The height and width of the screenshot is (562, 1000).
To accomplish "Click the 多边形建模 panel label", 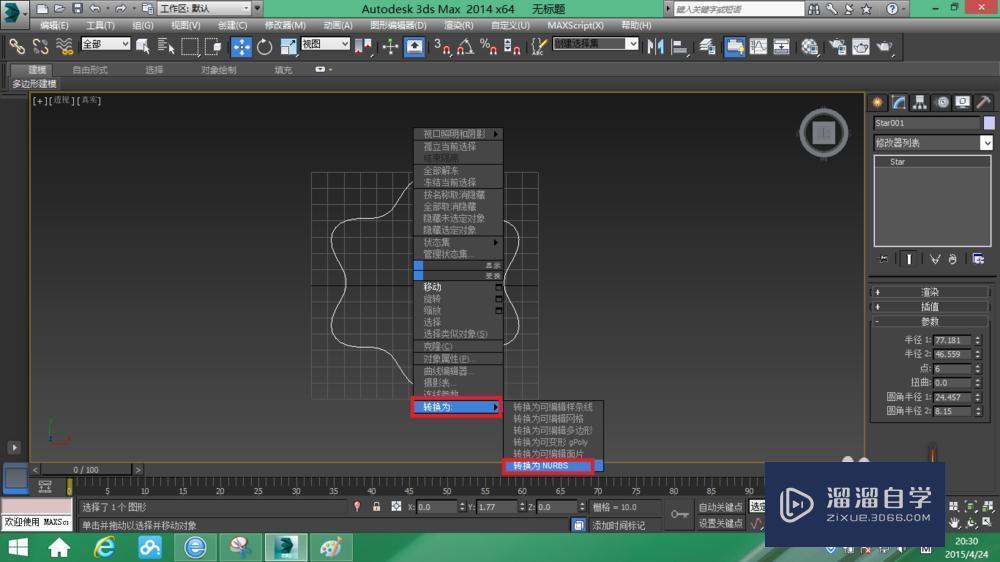I will (x=34, y=84).
